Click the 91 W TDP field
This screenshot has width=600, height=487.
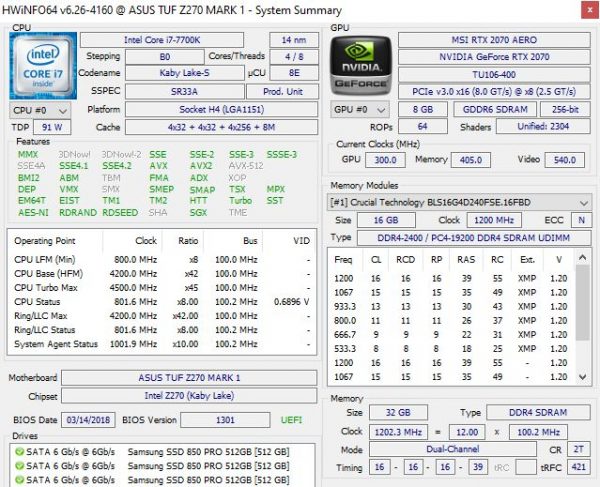coord(52,127)
